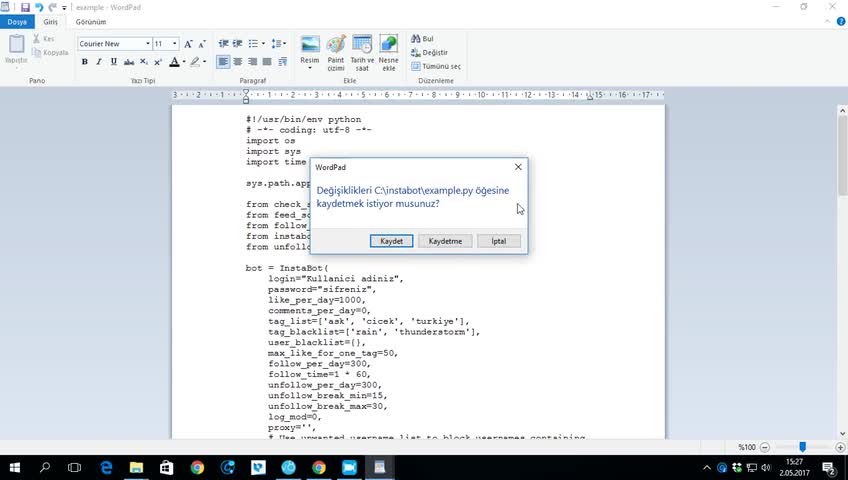The image size is (848, 480).
Task: Click Kaydet in the WordPad dialog
Action: coord(392,241)
